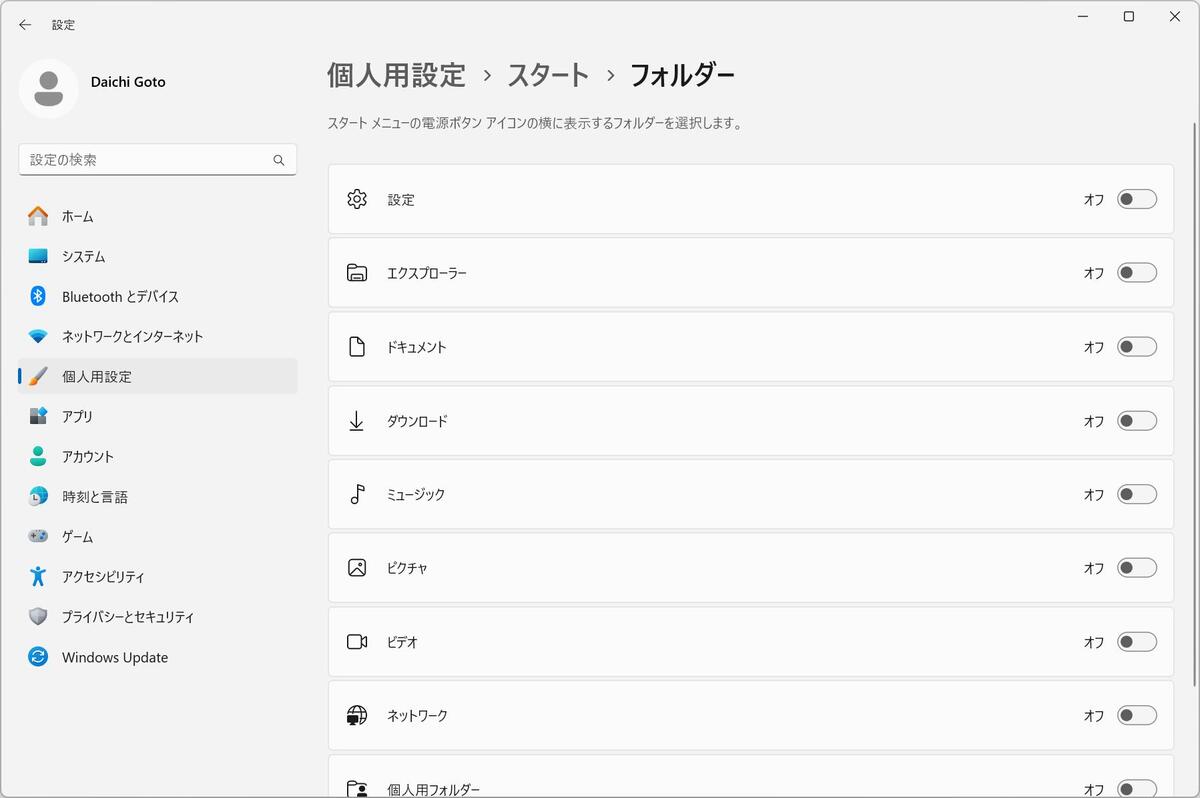Image resolution: width=1200 pixels, height=798 pixels.
Task: Go back to 個人用設定 via the breadcrumb
Action: click(x=397, y=75)
